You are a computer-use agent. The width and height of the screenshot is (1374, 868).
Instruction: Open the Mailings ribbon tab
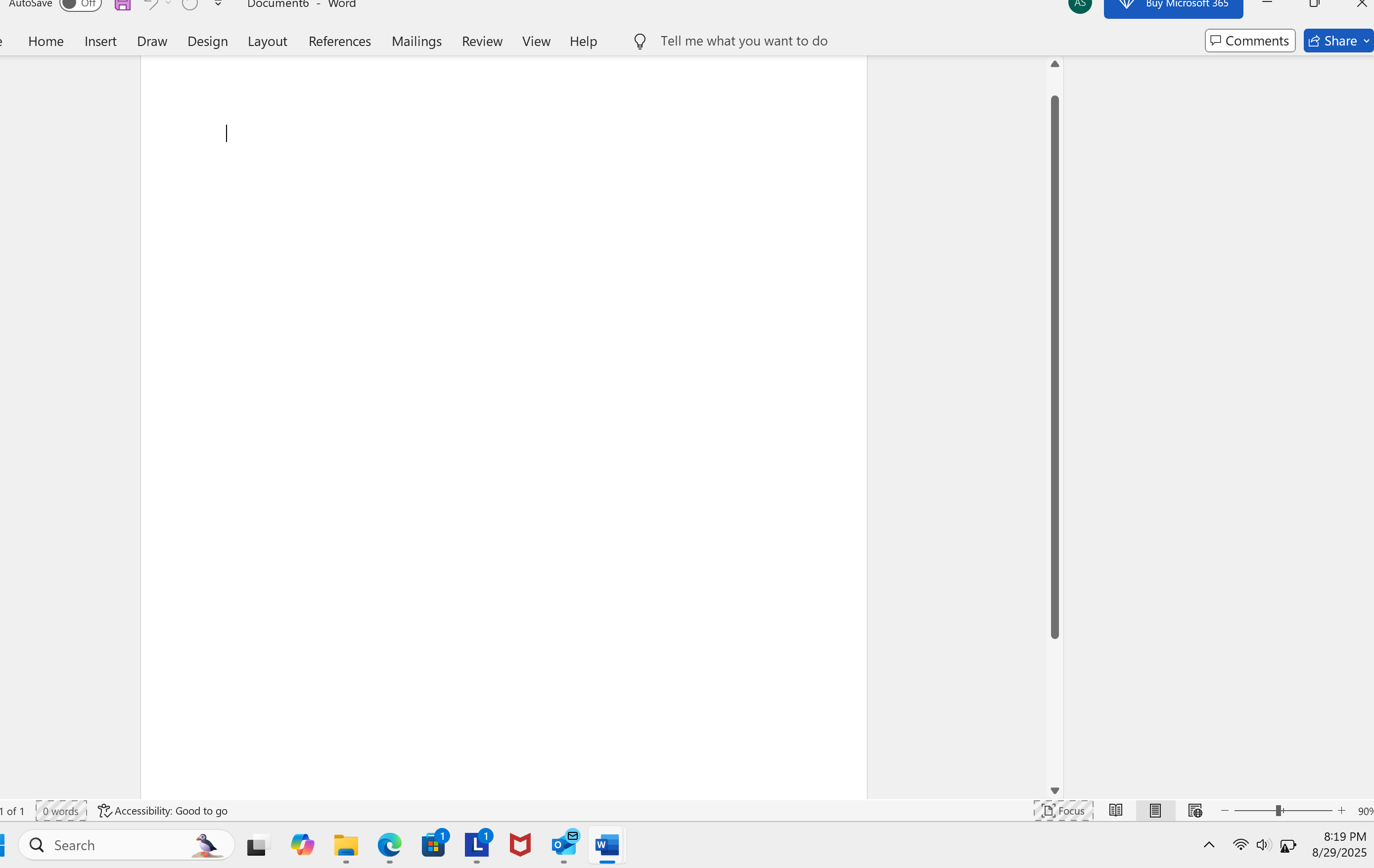(416, 41)
